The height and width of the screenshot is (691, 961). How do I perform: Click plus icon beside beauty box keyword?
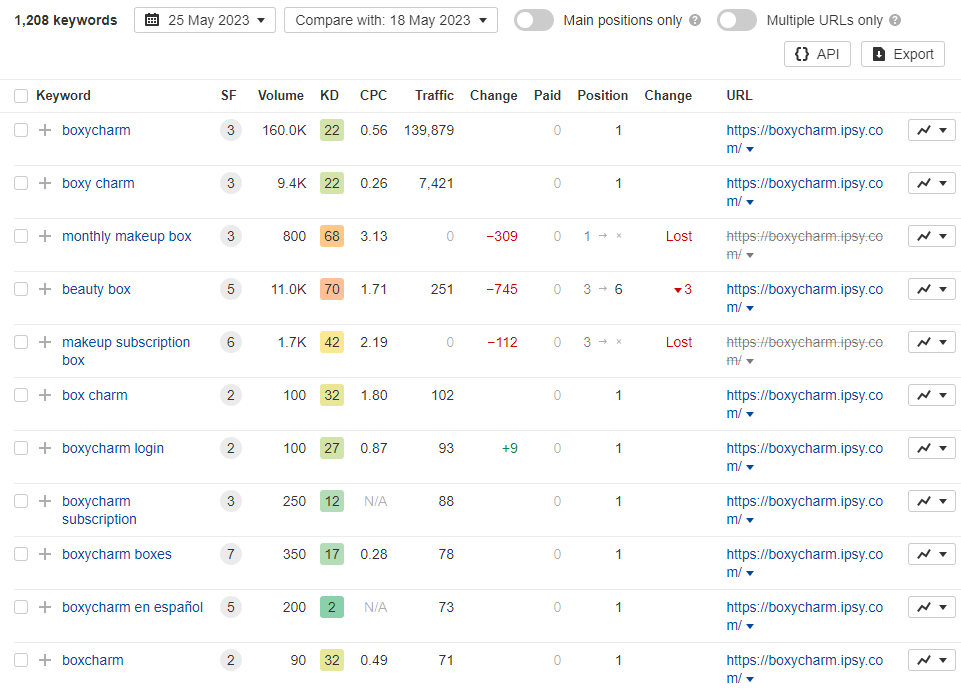(x=45, y=289)
